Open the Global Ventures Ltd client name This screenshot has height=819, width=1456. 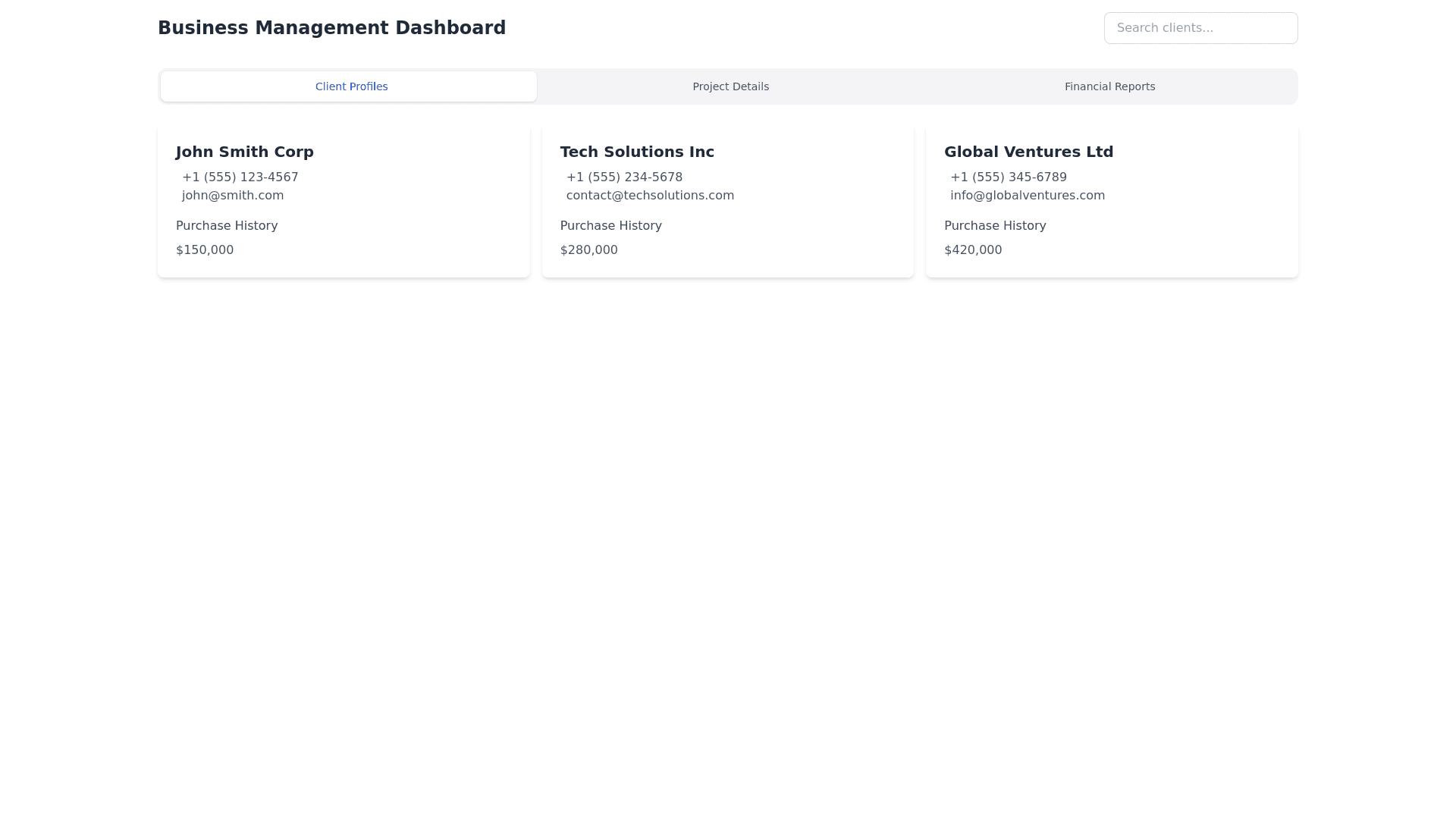(1028, 152)
